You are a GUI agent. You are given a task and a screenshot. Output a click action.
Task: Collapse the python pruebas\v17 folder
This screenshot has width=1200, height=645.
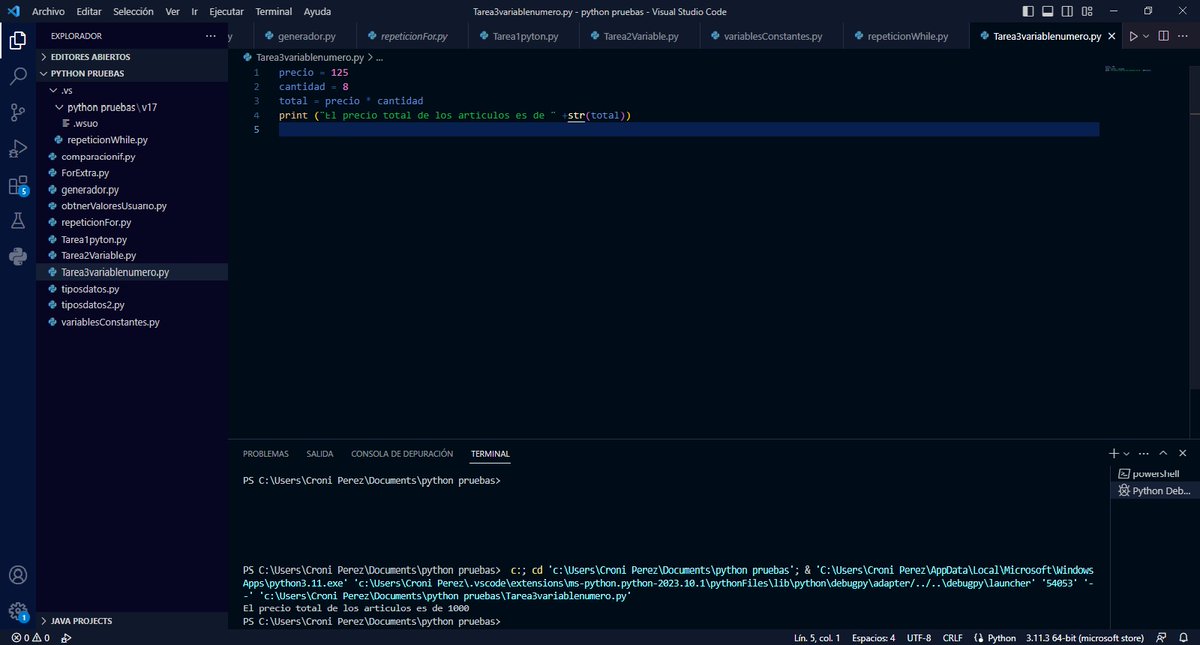tap(132, 106)
